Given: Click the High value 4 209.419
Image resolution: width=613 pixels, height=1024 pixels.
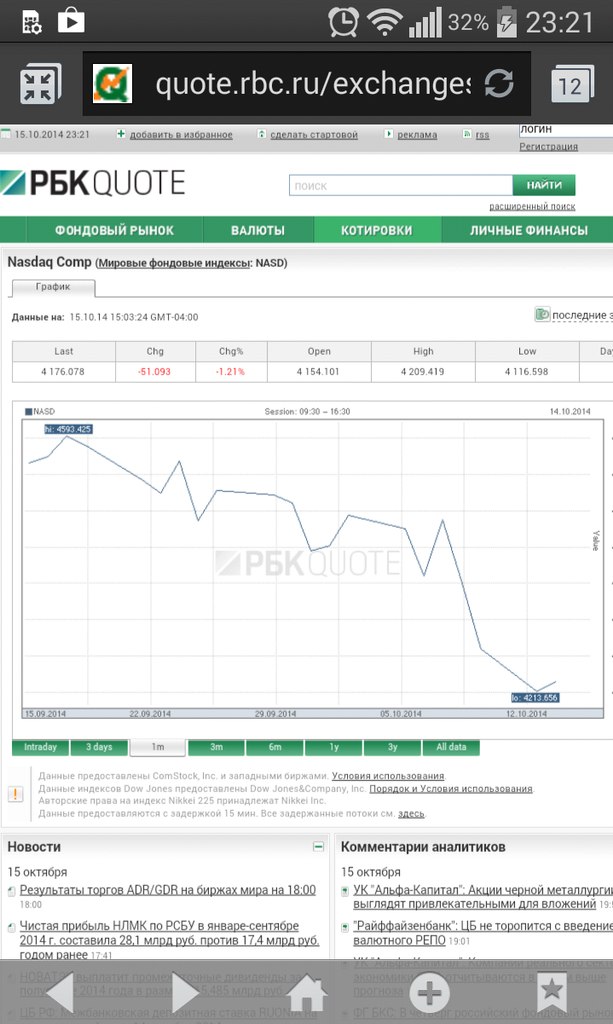Looking at the screenshot, I should tap(422, 372).
